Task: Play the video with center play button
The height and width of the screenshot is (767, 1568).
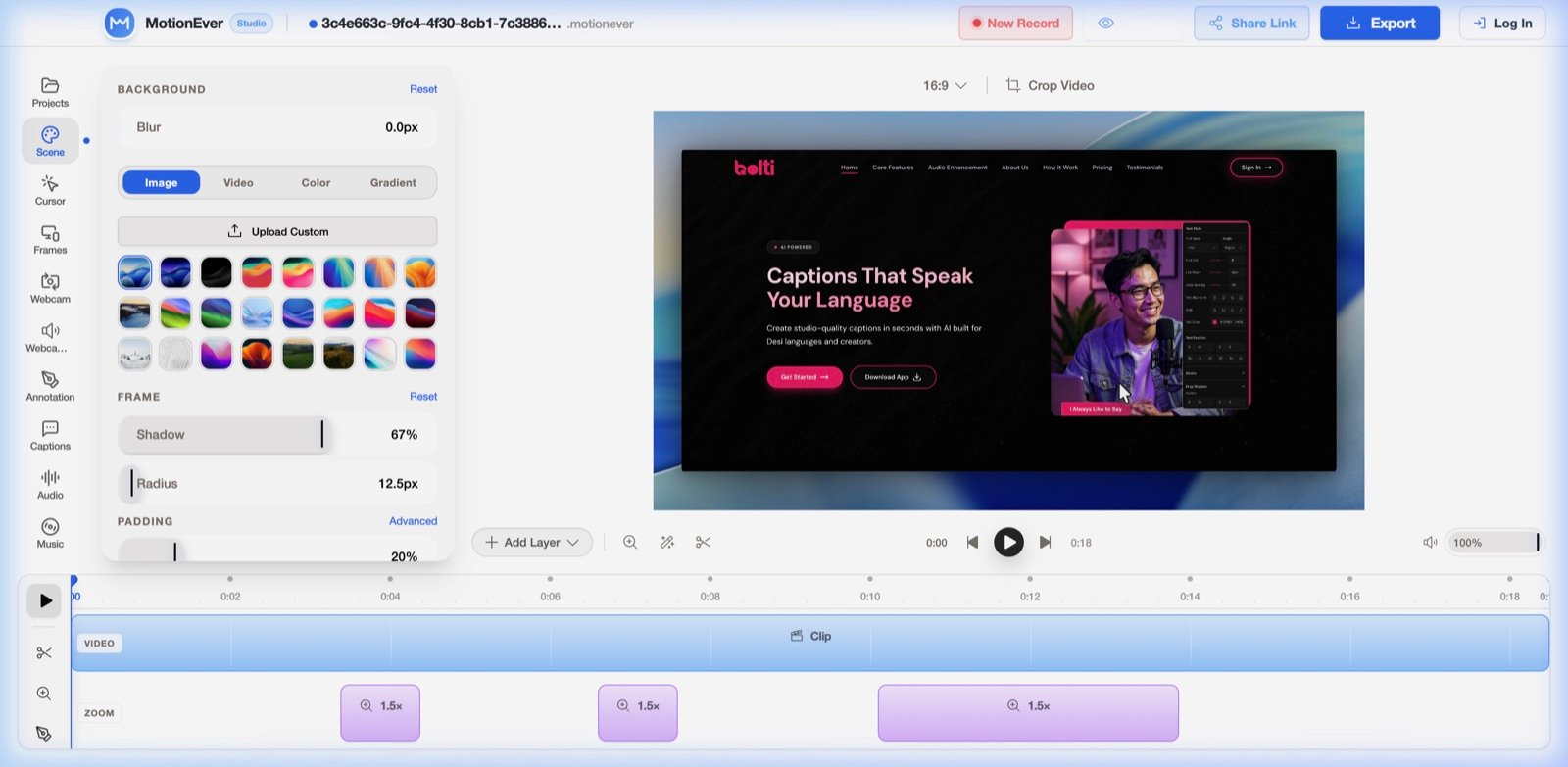Action: pyautogui.click(x=1008, y=542)
